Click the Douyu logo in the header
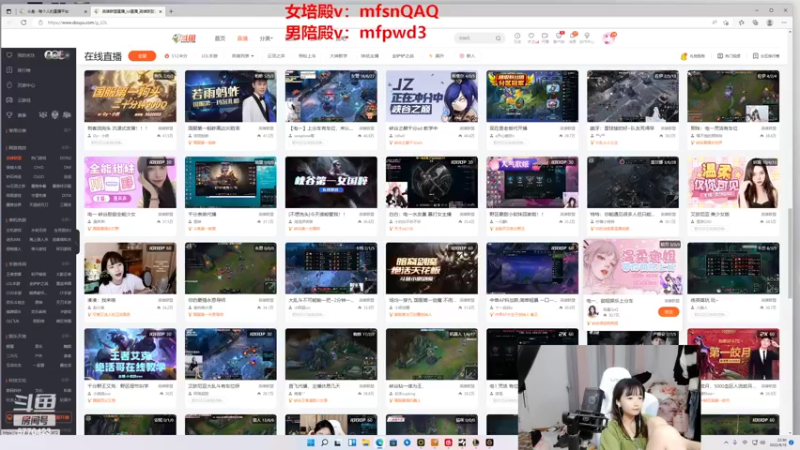The width and height of the screenshot is (800, 450). (184, 38)
